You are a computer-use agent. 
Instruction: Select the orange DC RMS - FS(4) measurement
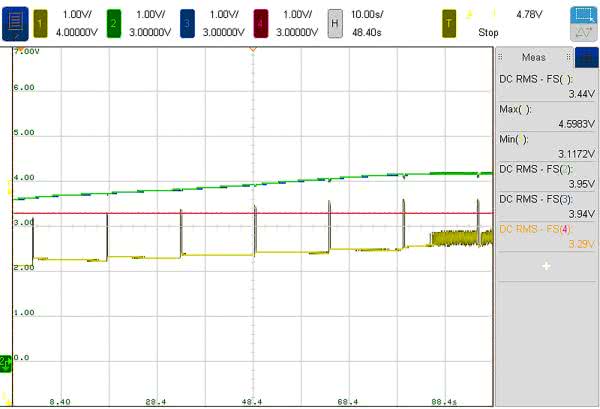tap(546, 236)
